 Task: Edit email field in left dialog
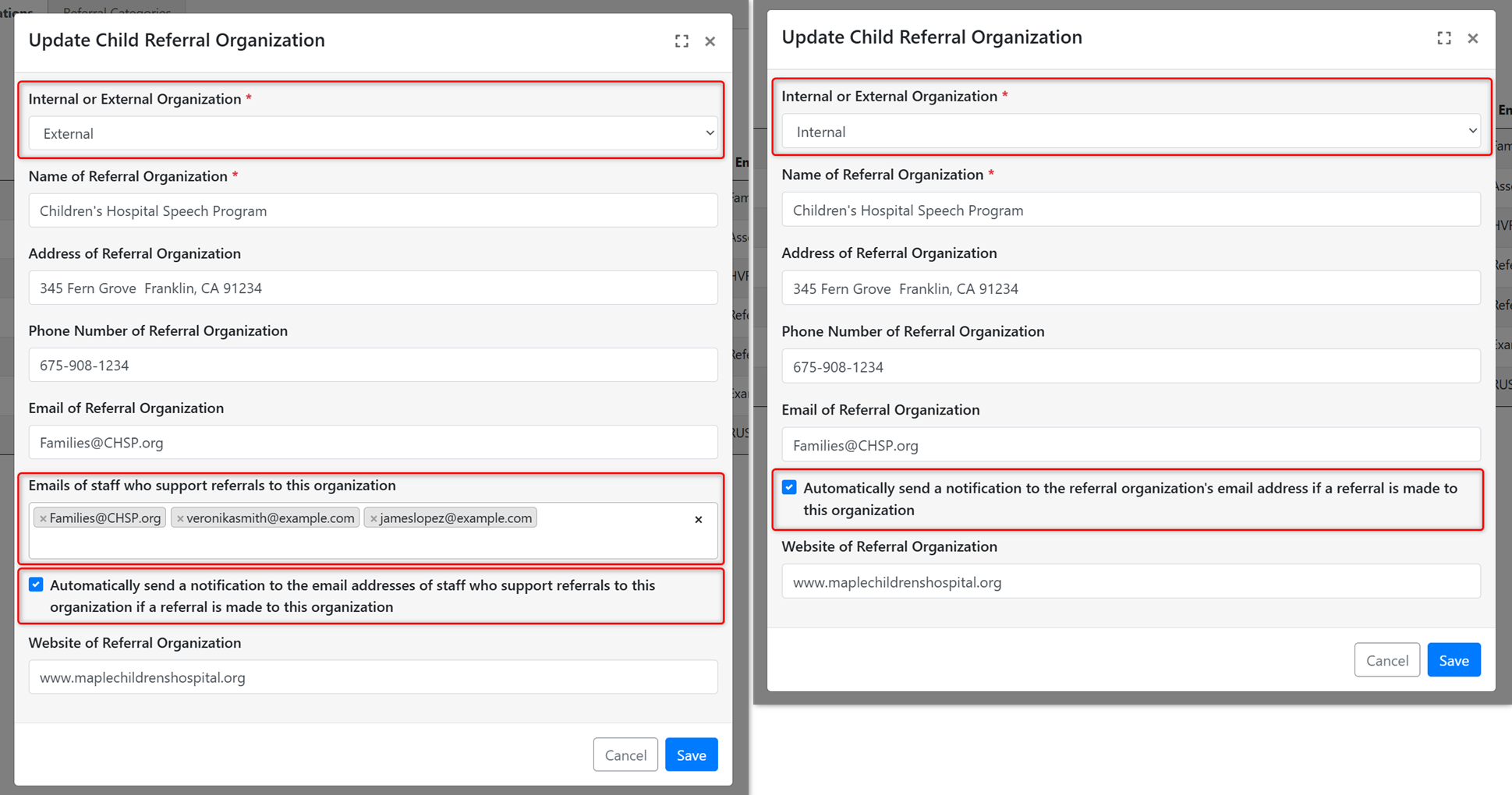(x=374, y=442)
